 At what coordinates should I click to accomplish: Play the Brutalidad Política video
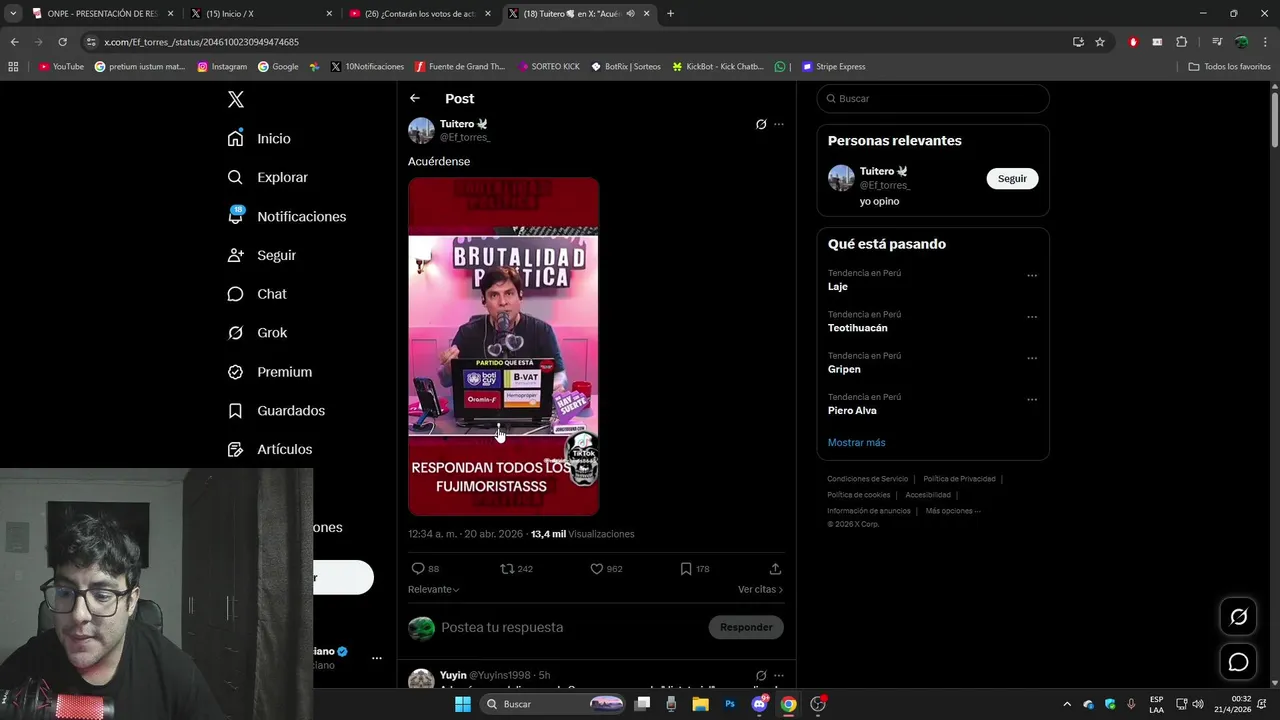pyautogui.click(x=503, y=346)
